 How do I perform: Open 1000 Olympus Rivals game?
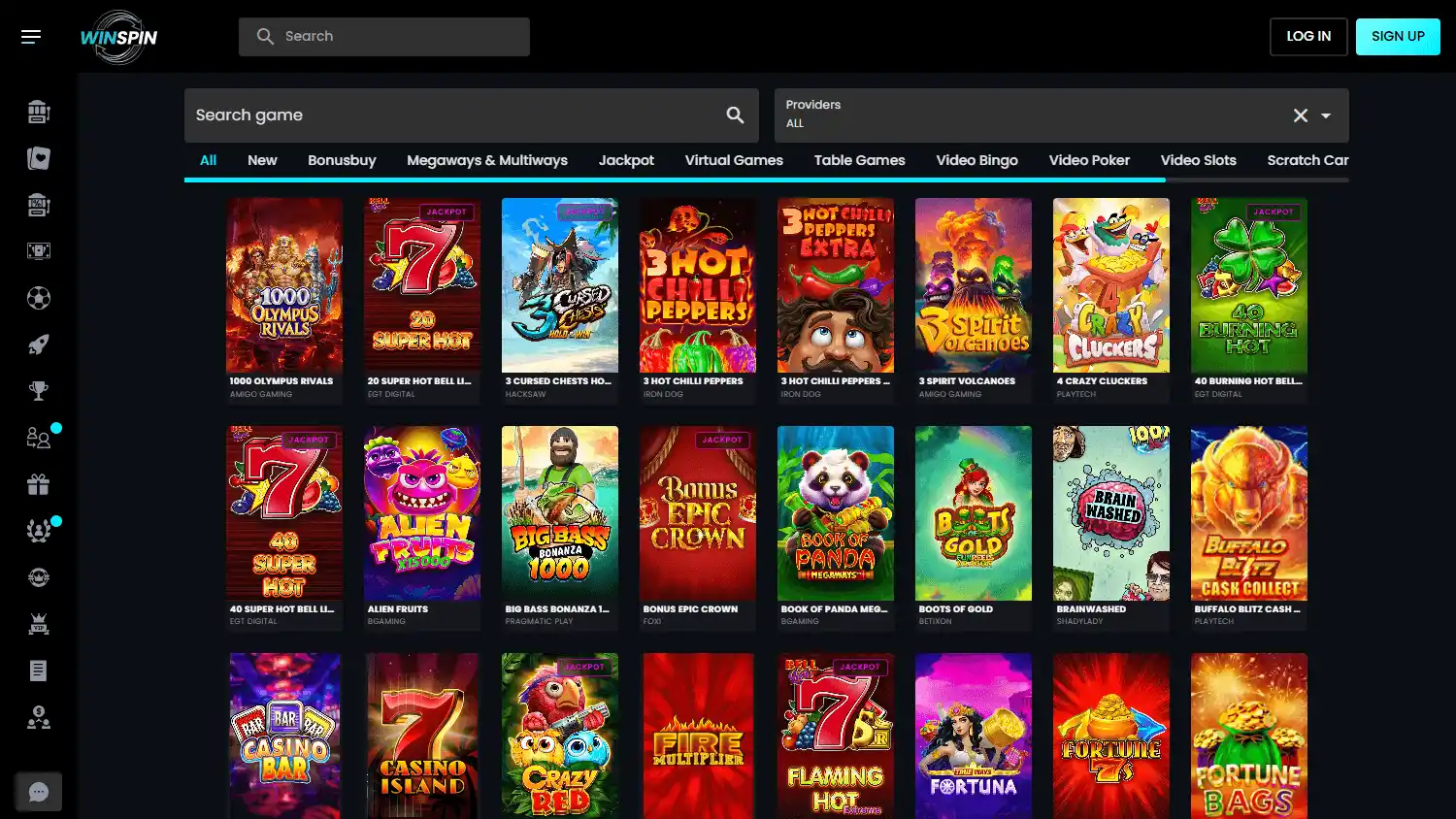[x=284, y=285]
